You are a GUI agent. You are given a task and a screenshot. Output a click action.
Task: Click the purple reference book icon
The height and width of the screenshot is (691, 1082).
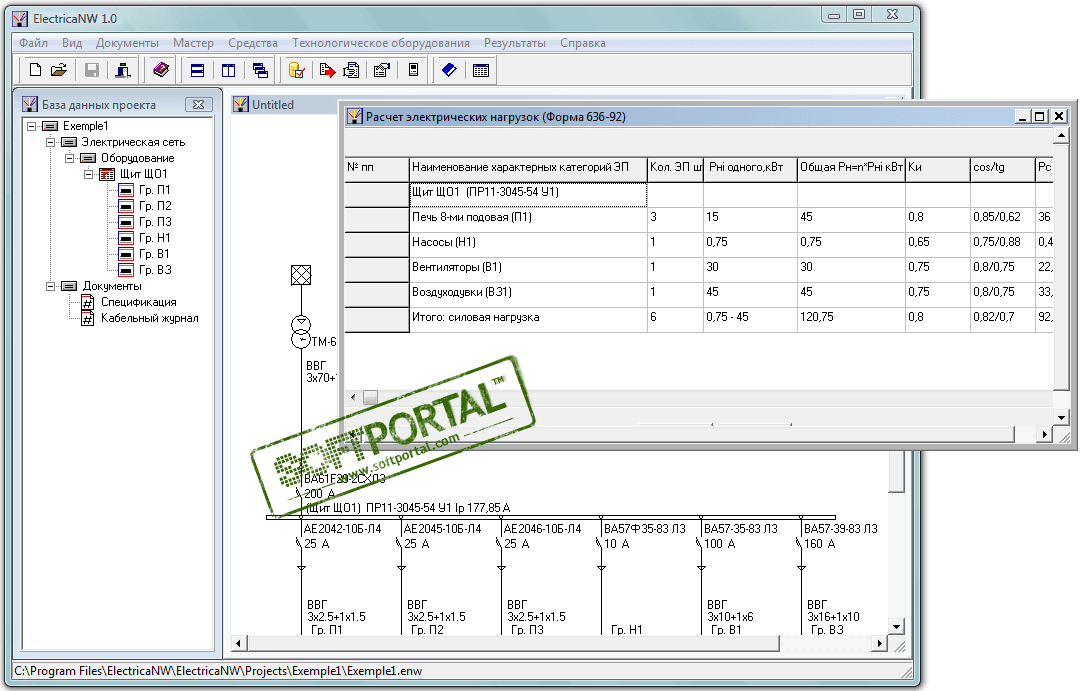click(x=161, y=70)
